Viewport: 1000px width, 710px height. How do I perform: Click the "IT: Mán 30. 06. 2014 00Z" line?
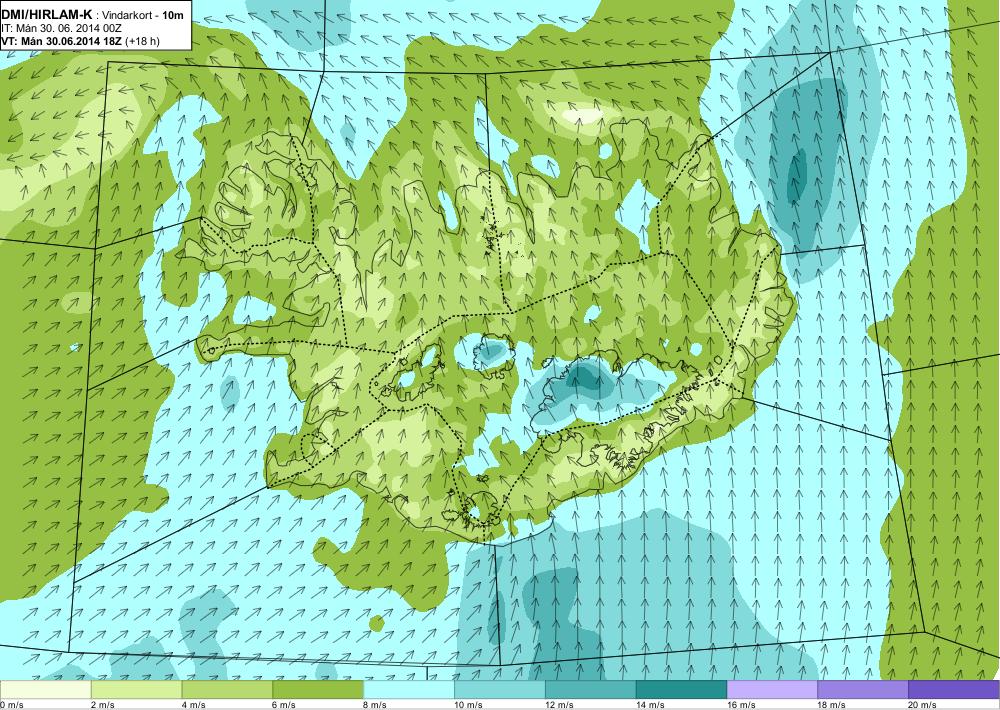pos(61,28)
